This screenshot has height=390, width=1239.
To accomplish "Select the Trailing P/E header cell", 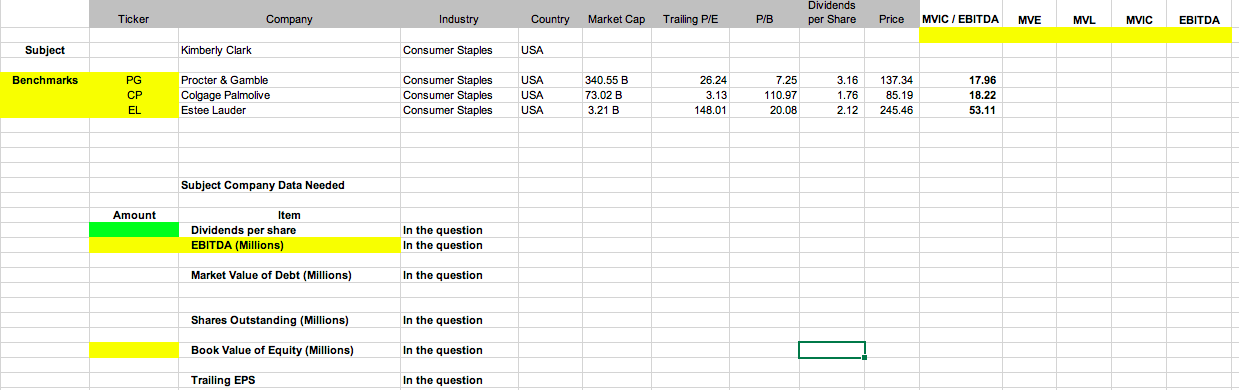I will (x=690, y=20).
